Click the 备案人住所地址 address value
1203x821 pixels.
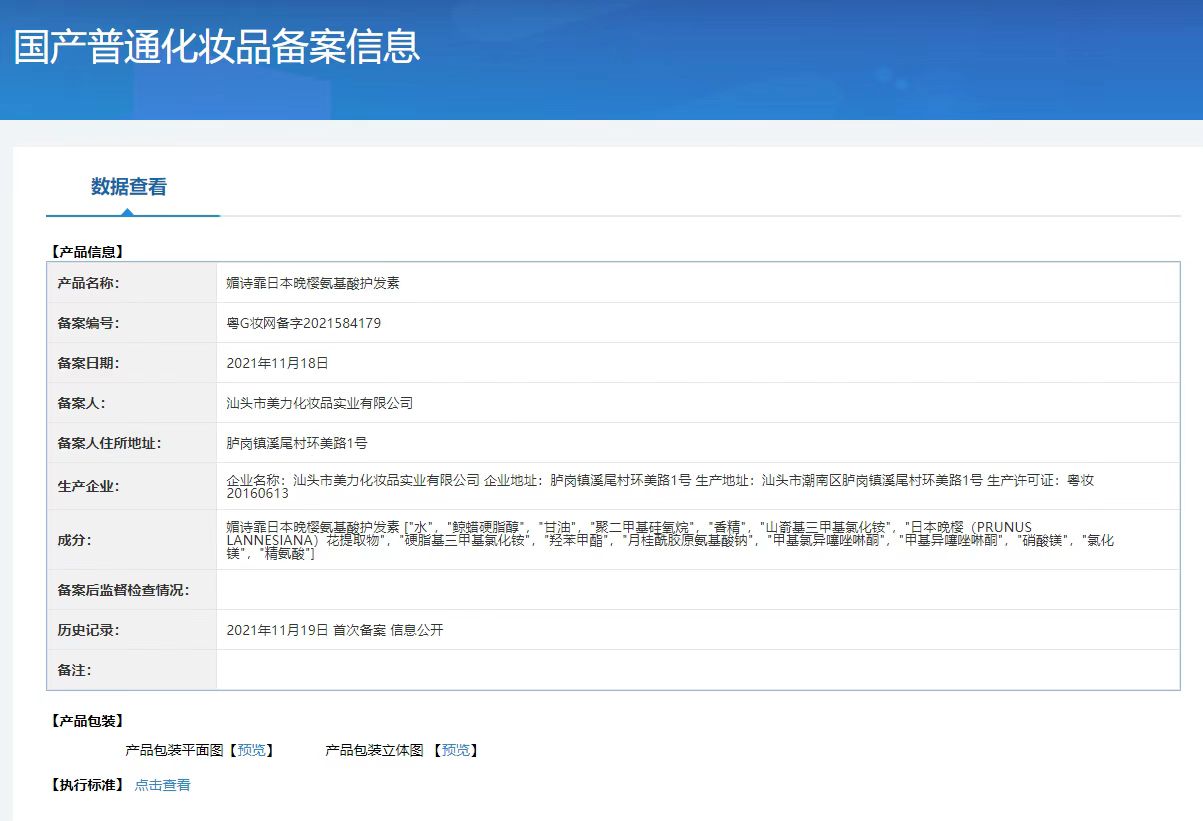[x=297, y=443]
